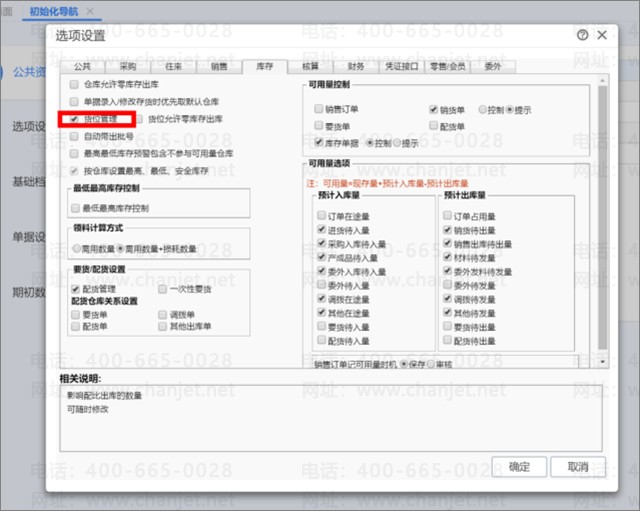The image size is (640, 511).
Task: Enable 仓库允许零库存出库 checkbox
Action: click(x=75, y=86)
